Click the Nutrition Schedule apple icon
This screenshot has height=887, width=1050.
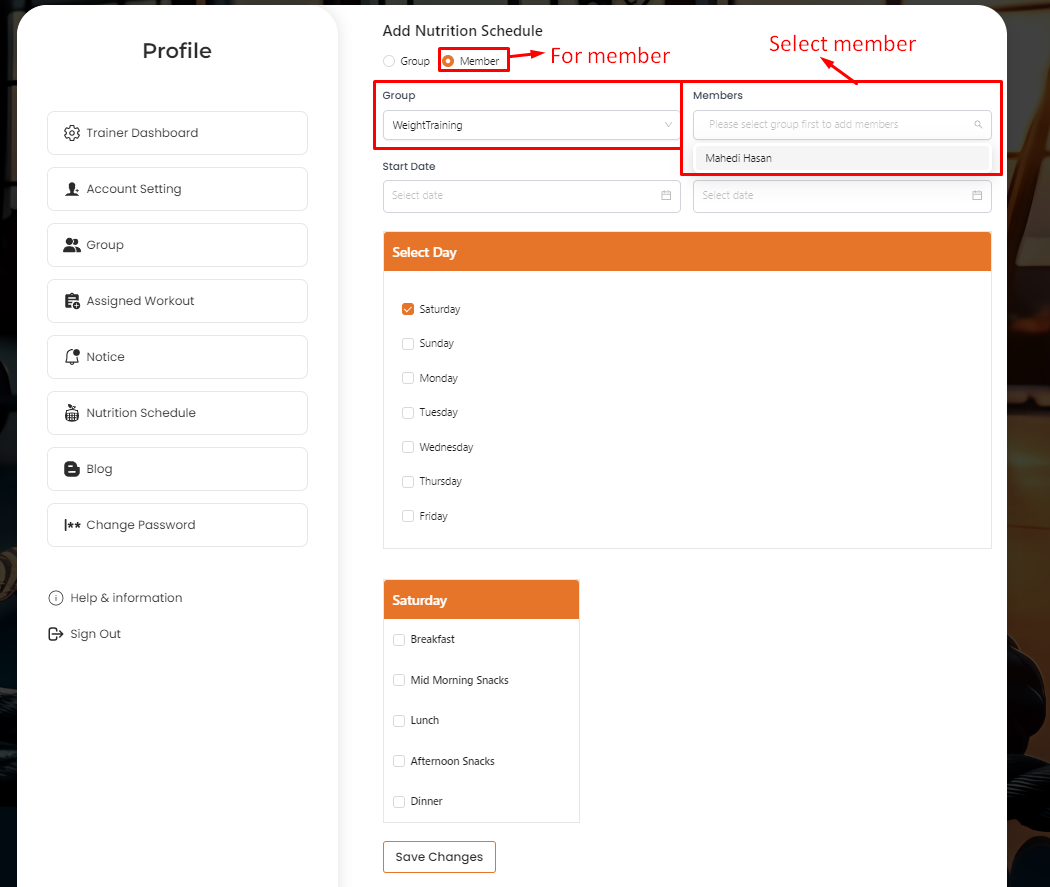[x=71, y=413]
